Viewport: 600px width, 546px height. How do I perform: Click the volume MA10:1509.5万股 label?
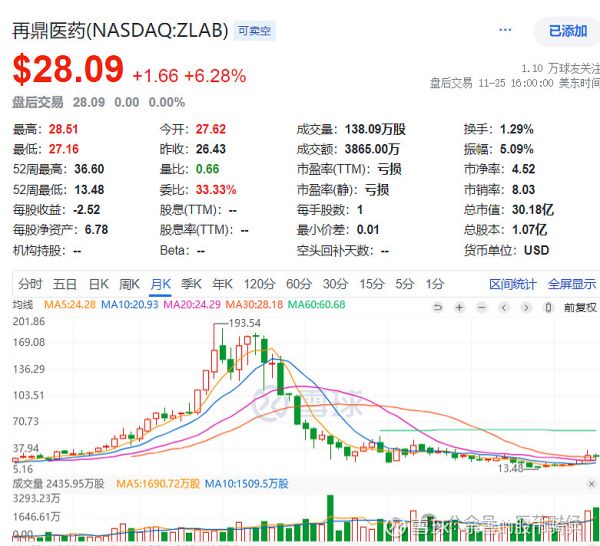(246, 484)
